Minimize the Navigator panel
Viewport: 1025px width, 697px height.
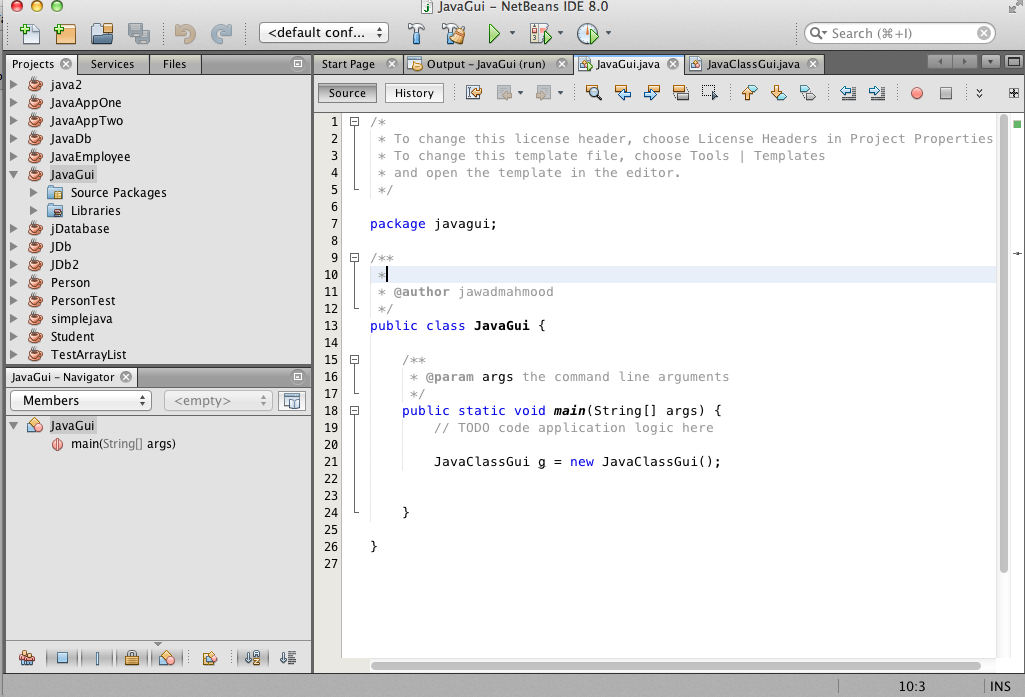(298, 377)
